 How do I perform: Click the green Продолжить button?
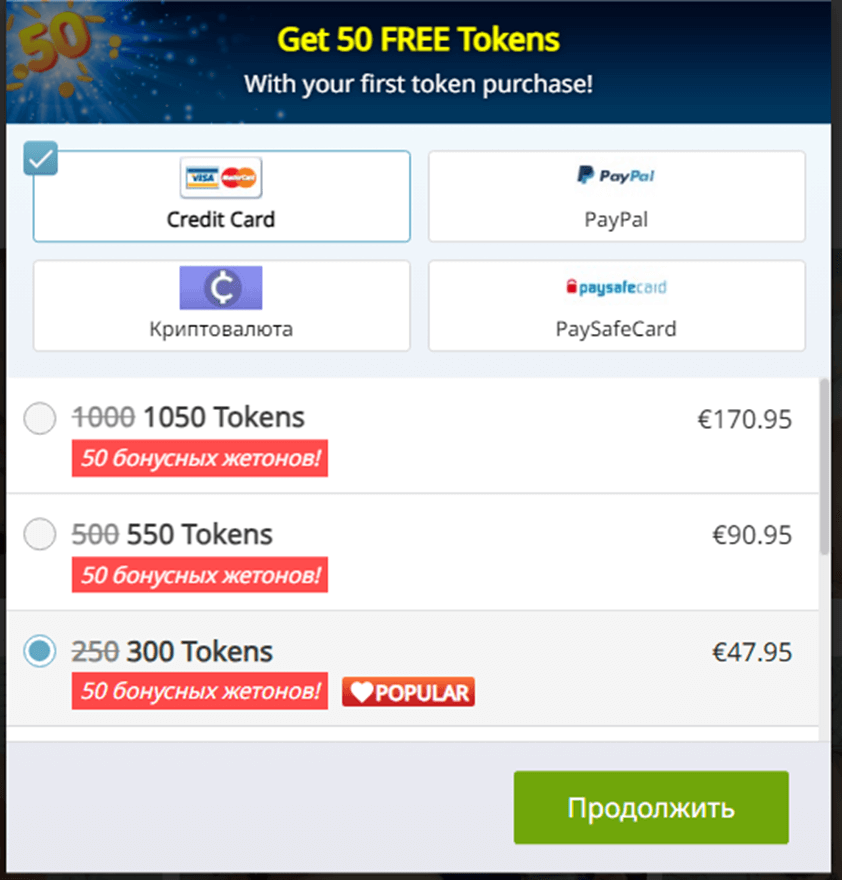[x=651, y=807]
